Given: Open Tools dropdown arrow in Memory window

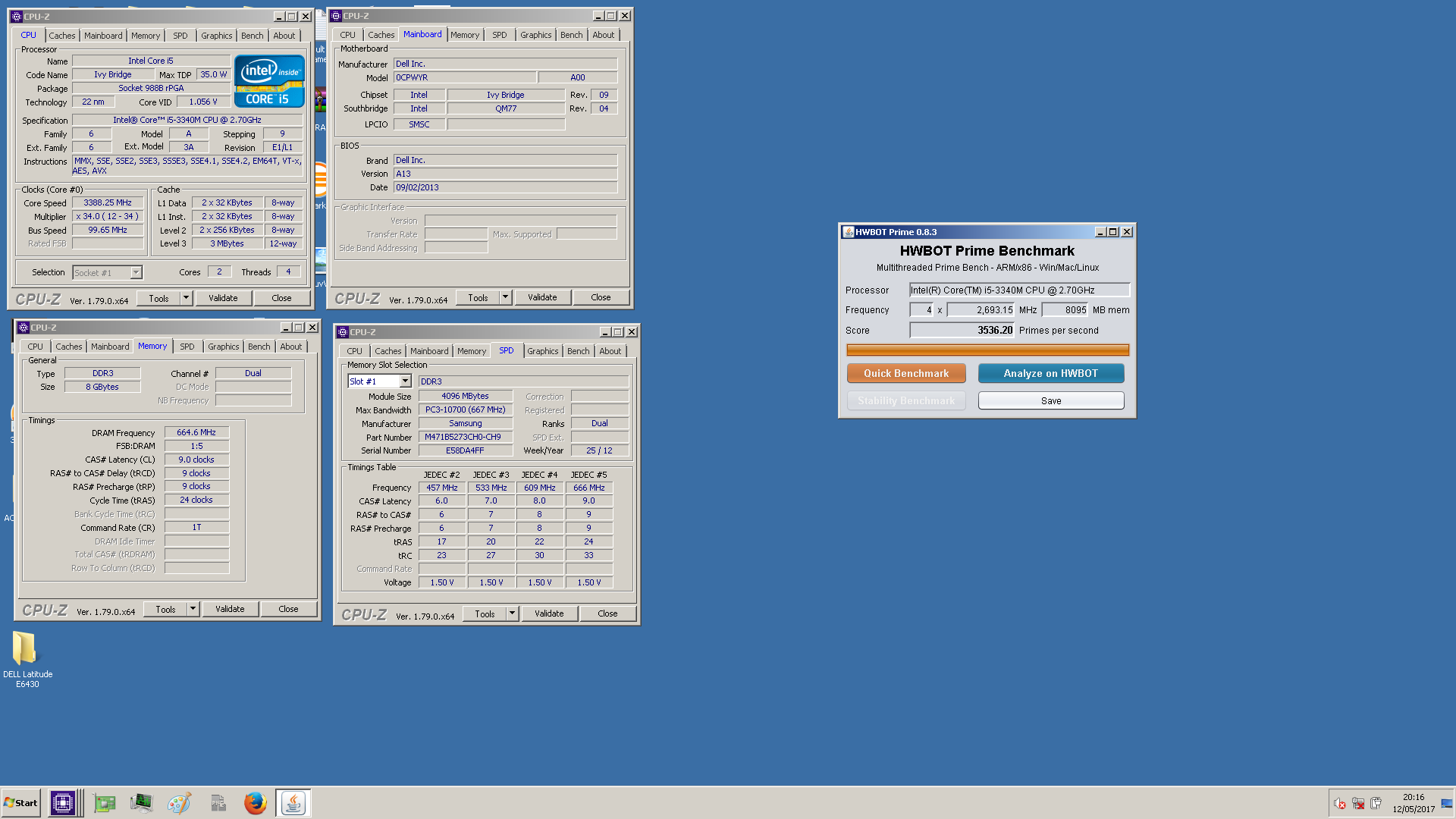Looking at the screenshot, I should click(193, 609).
